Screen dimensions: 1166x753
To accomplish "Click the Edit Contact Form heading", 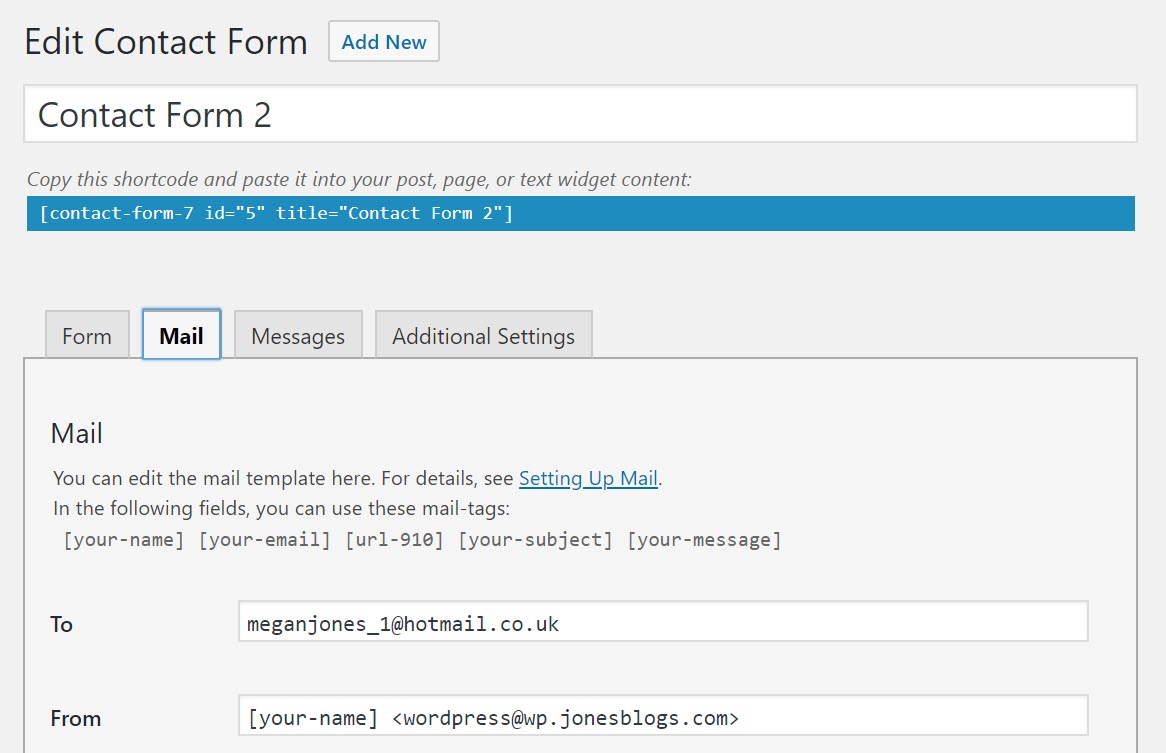I will coord(166,42).
